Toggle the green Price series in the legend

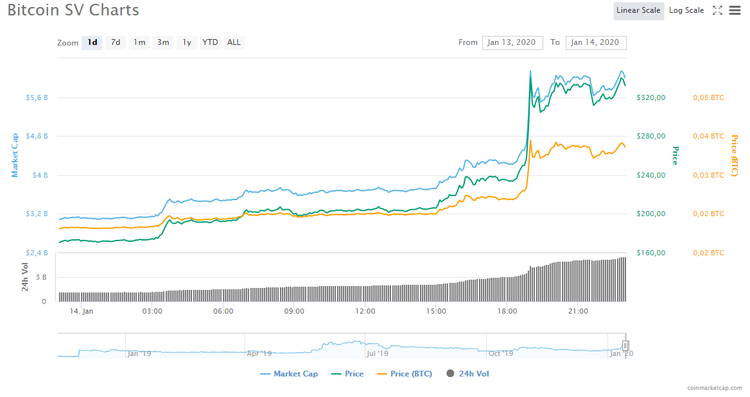(347, 374)
